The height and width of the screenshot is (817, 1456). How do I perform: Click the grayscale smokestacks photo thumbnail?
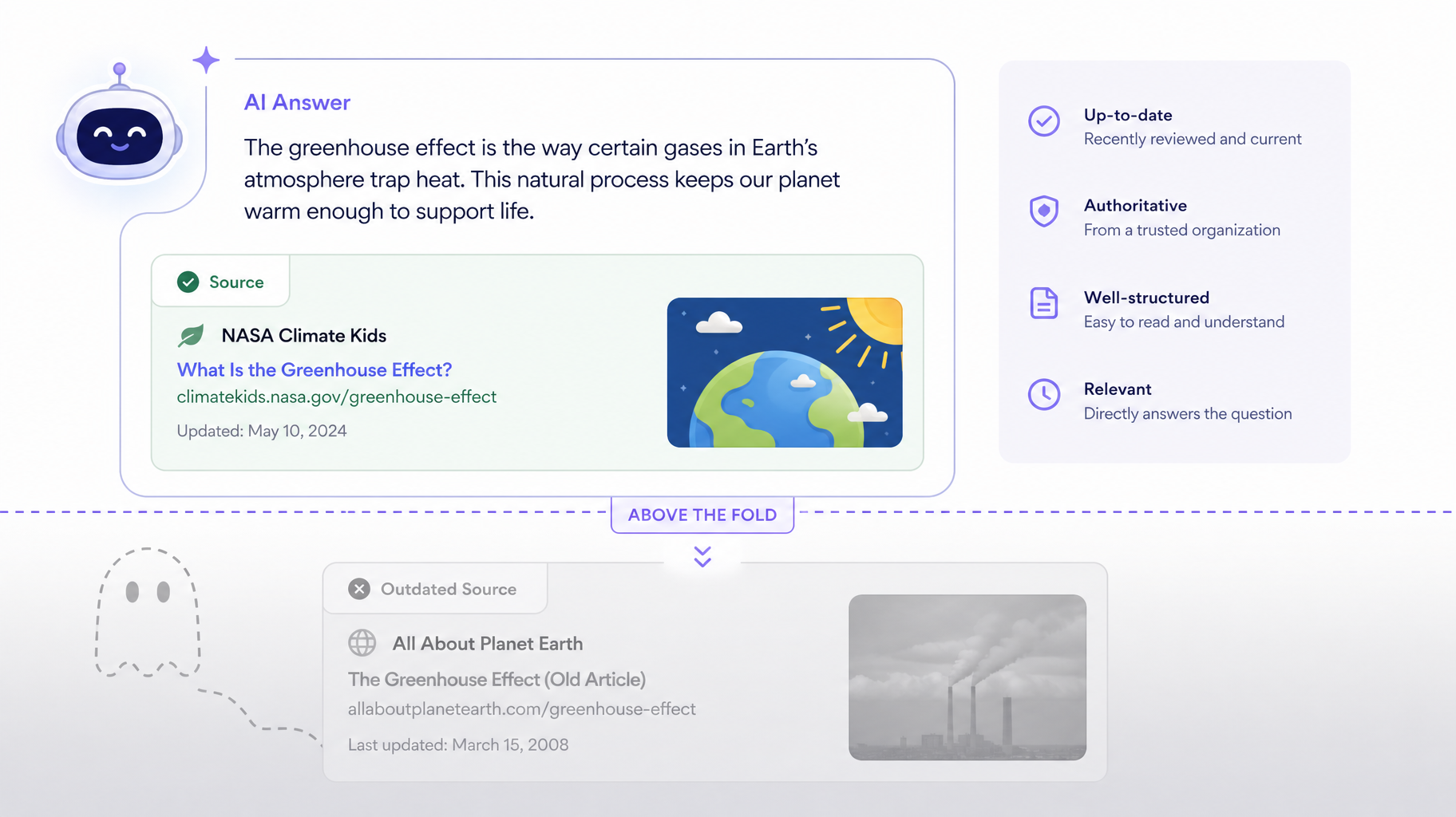coord(967,677)
